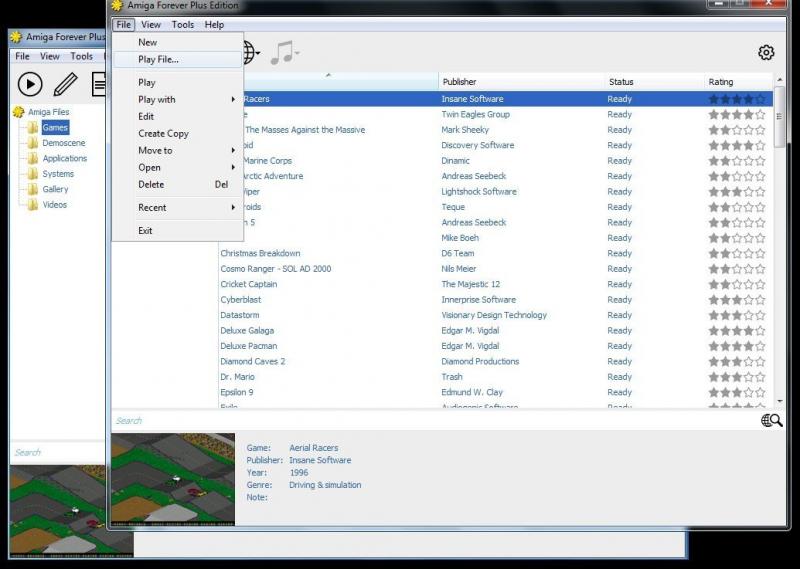Click the Lightshock Software publisher cell
Viewport: 800px width, 569px height.
tap(479, 191)
